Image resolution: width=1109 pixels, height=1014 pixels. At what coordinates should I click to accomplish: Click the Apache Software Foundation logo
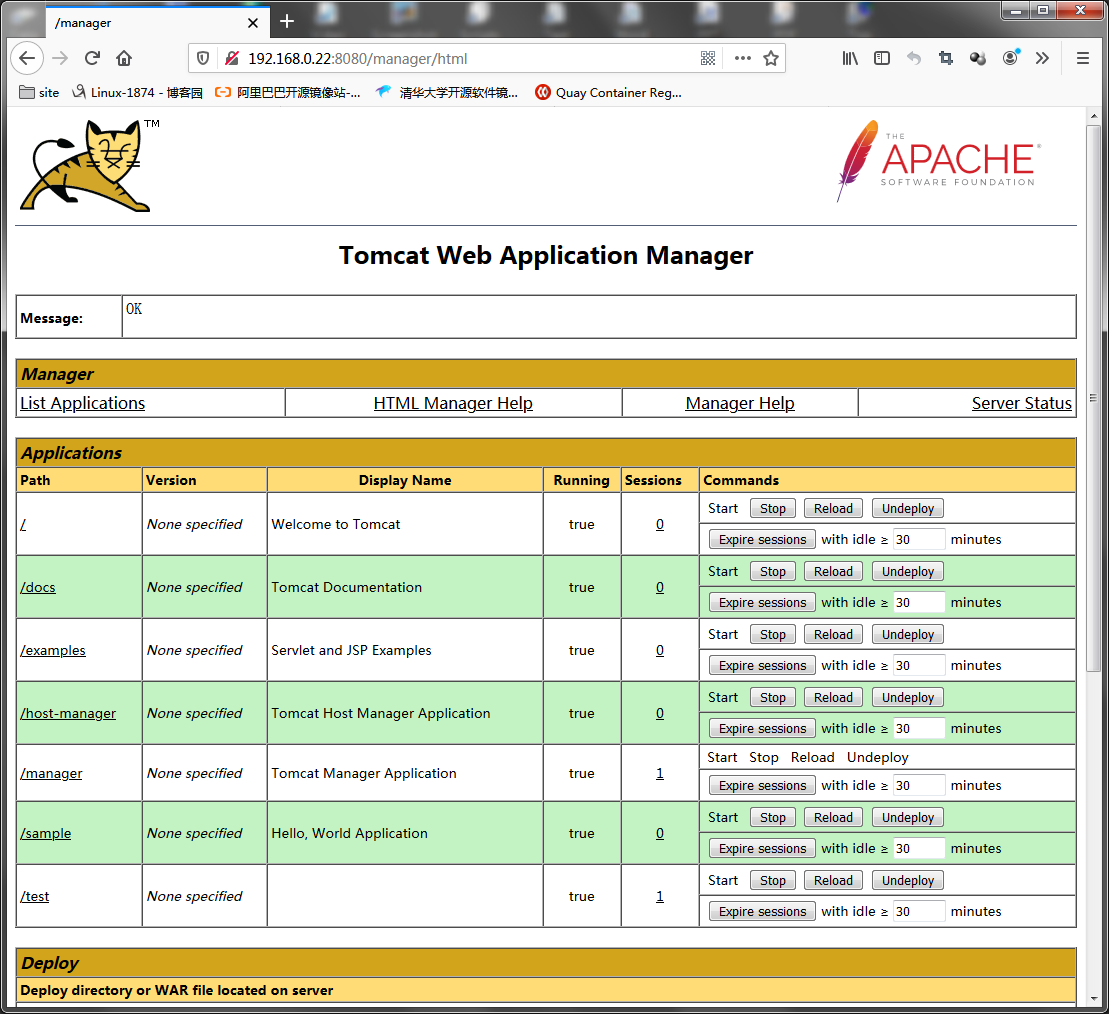click(939, 161)
